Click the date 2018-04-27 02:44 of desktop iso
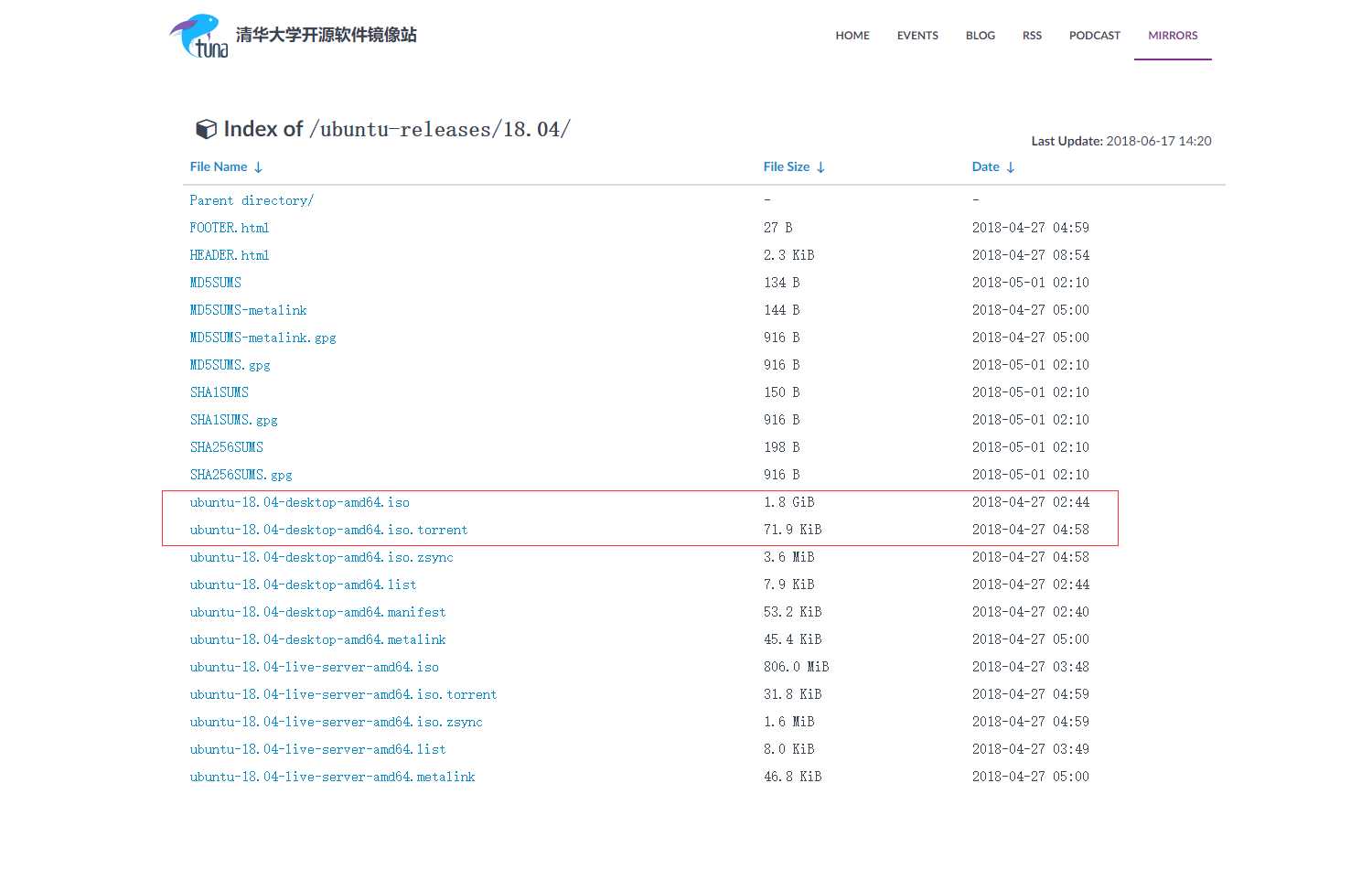This screenshot has height=869, width=1372. coord(1031,502)
